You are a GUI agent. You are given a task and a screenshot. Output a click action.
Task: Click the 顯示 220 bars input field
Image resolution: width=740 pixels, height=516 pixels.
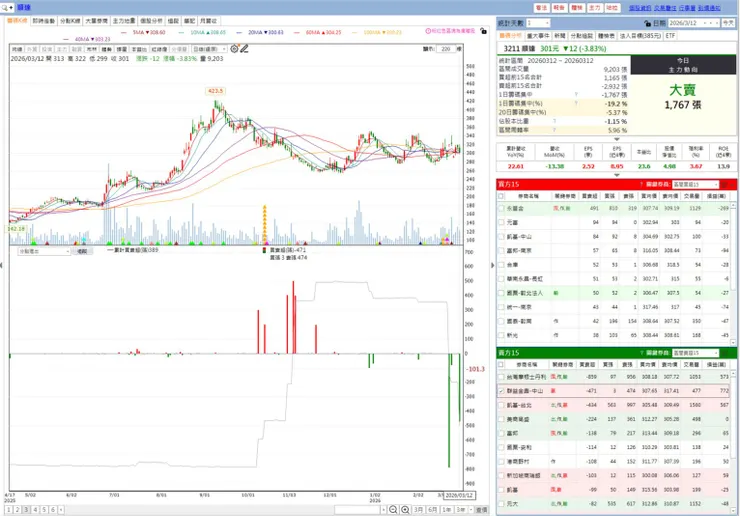coord(446,49)
